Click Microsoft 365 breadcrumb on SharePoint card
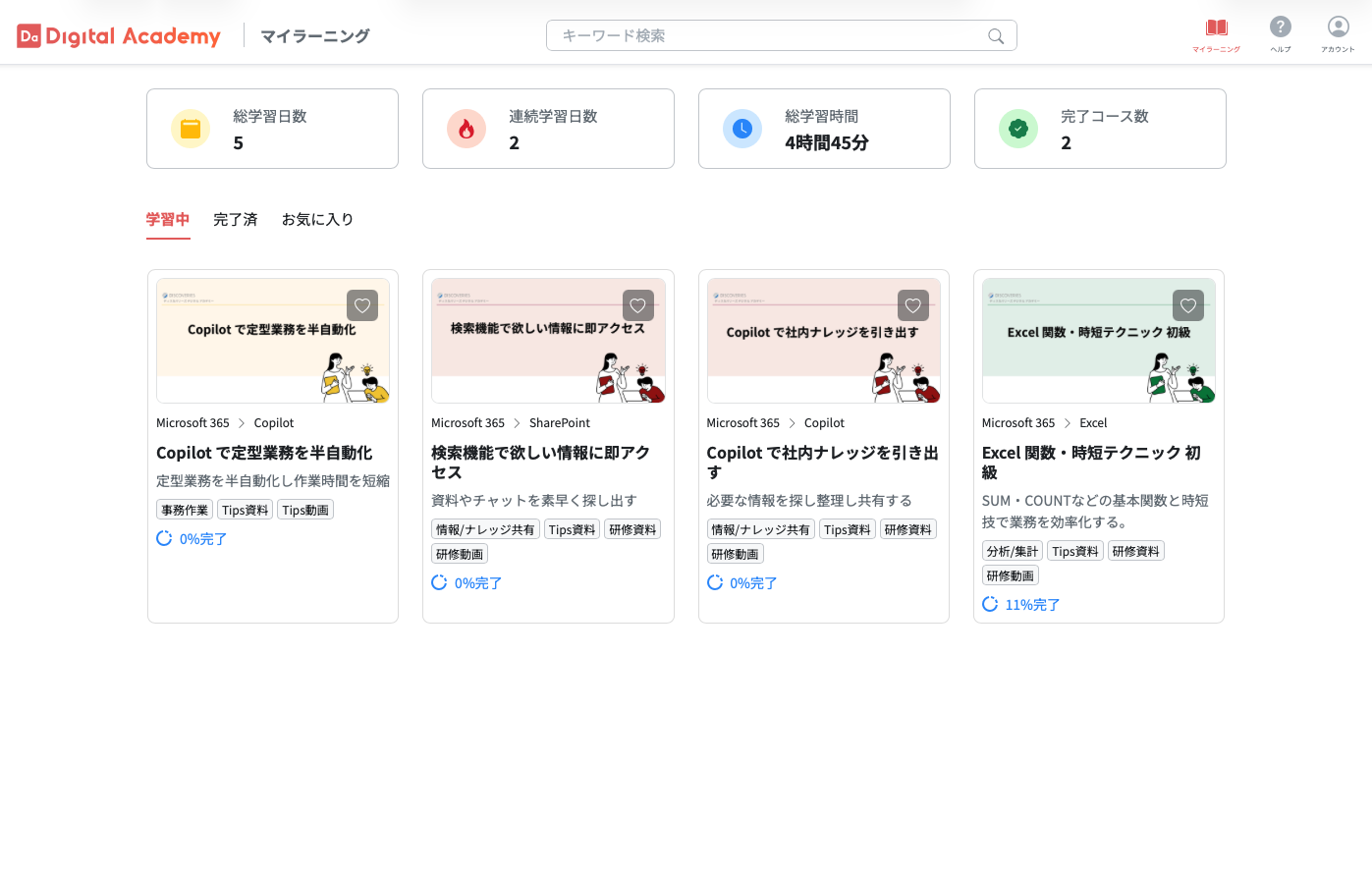Viewport: 1372px width, 874px height. (467, 423)
